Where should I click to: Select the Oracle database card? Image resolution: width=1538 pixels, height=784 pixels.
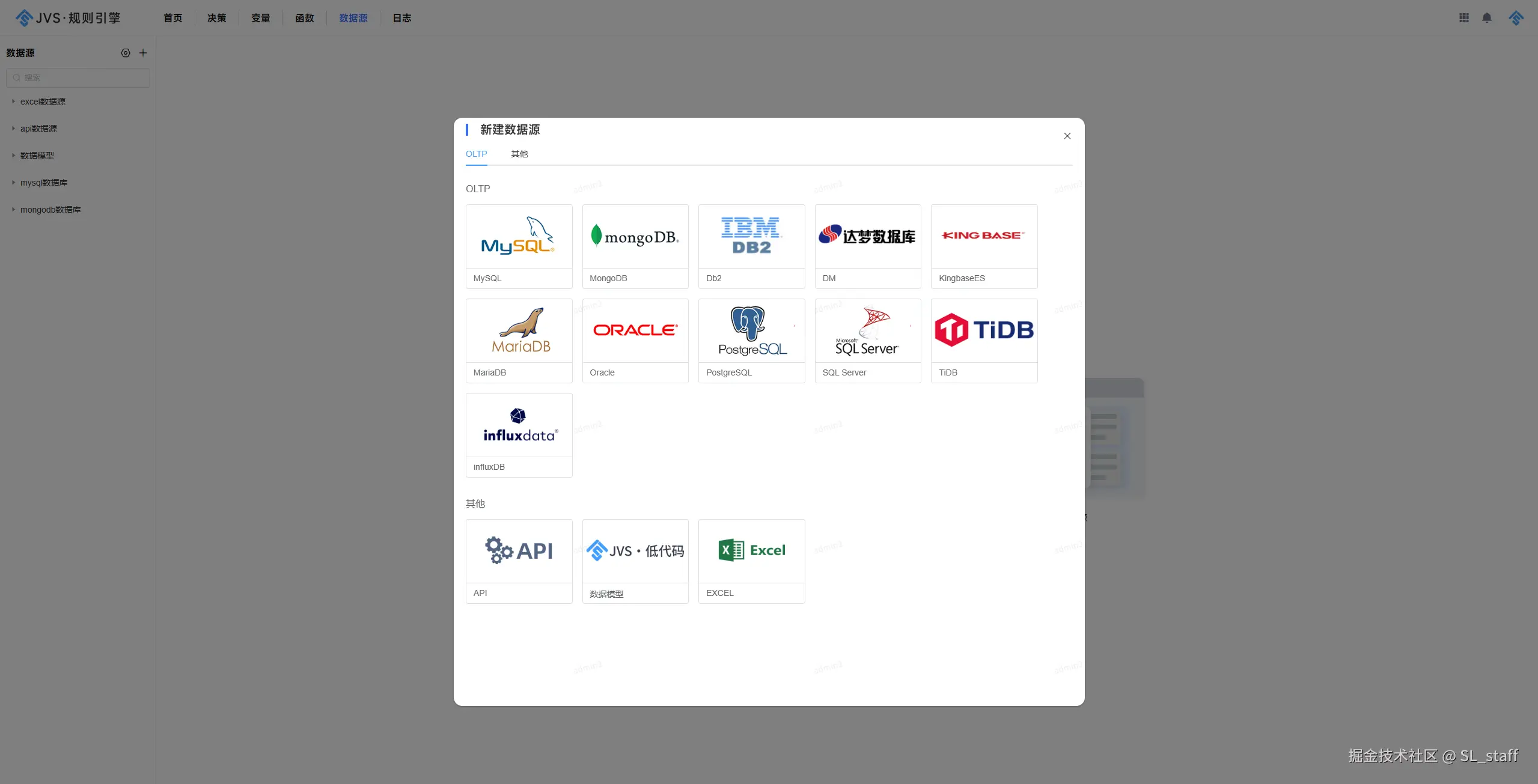coord(635,340)
